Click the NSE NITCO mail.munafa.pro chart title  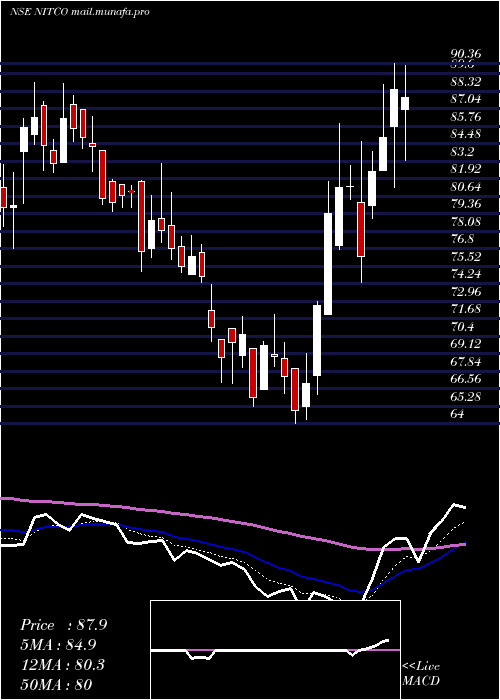pyautogui.click(x=79, y=12)
